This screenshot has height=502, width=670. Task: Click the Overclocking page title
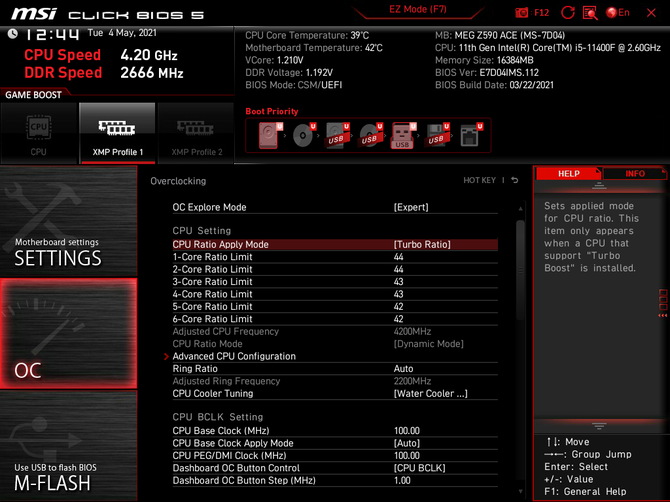pyautogui.click(x=178, y=181)
